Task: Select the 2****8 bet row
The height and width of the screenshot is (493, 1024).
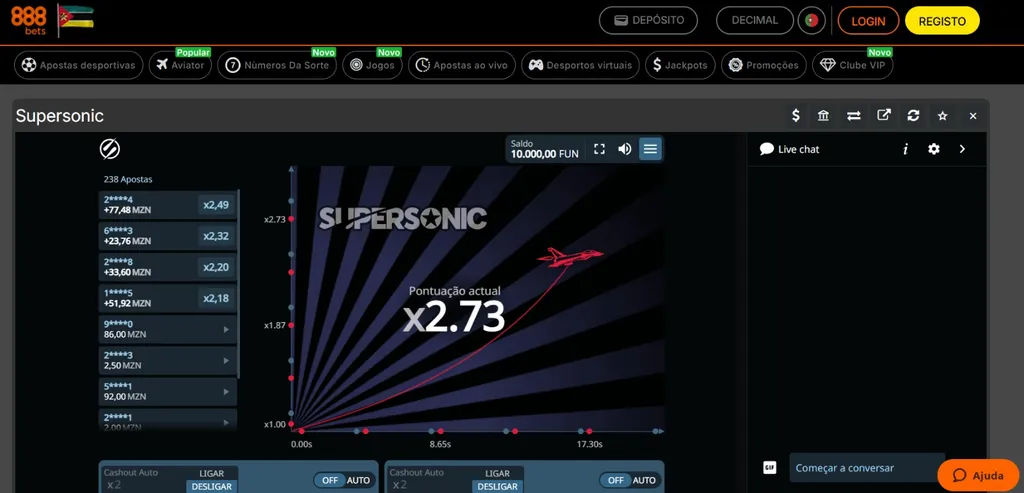Action: 167,267
